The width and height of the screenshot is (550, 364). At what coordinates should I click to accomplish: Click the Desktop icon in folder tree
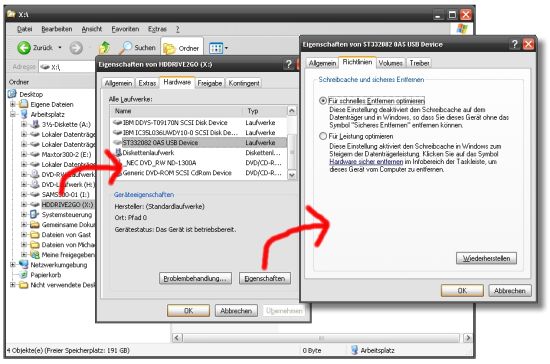pos(12,94)
